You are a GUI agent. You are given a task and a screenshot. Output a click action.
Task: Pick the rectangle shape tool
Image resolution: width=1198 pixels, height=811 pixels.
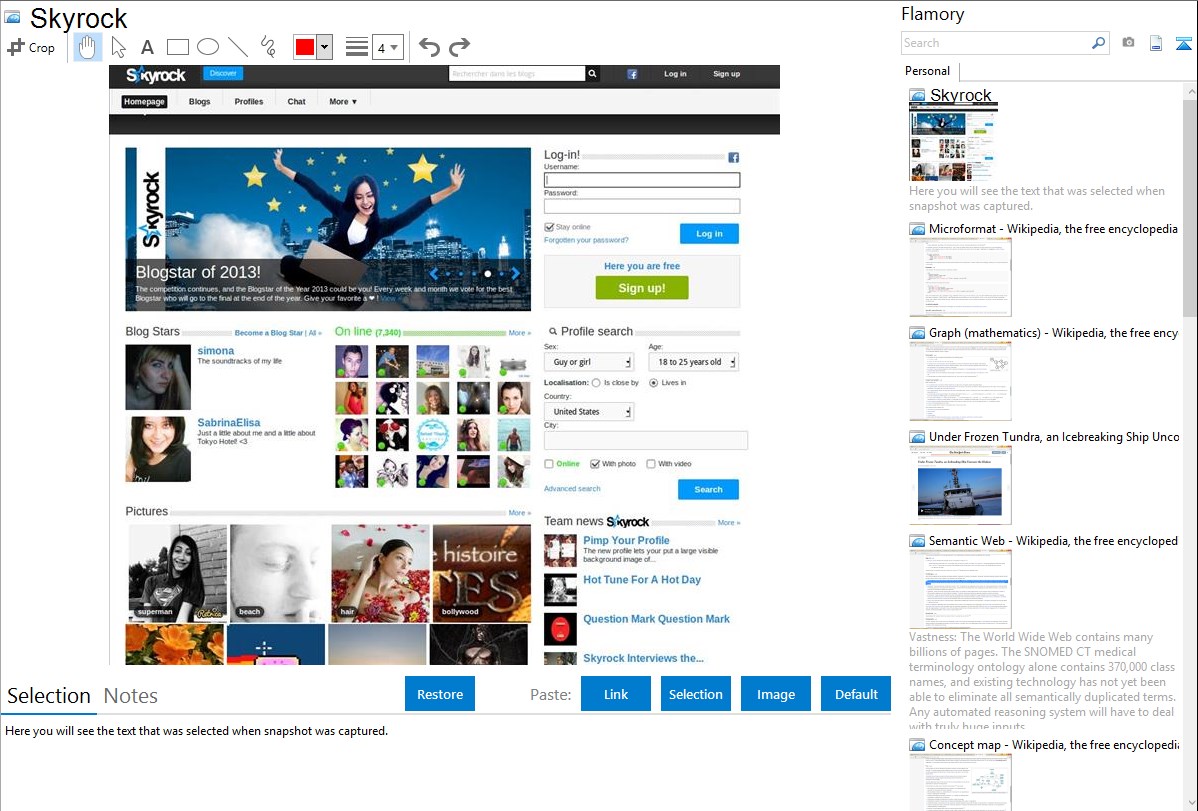(177, 47)
